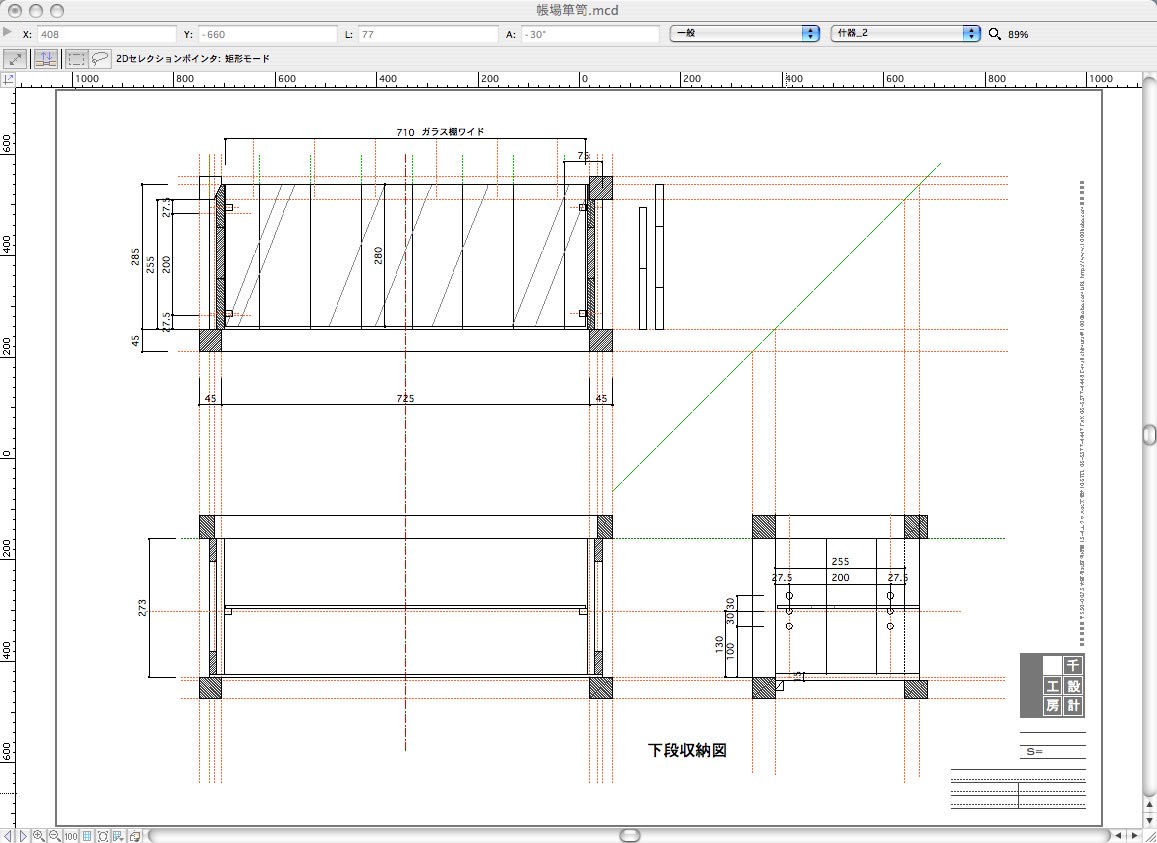Click the S= scale label
The height and width of the screenshot is (843, 1157).
click(1035, 752)
